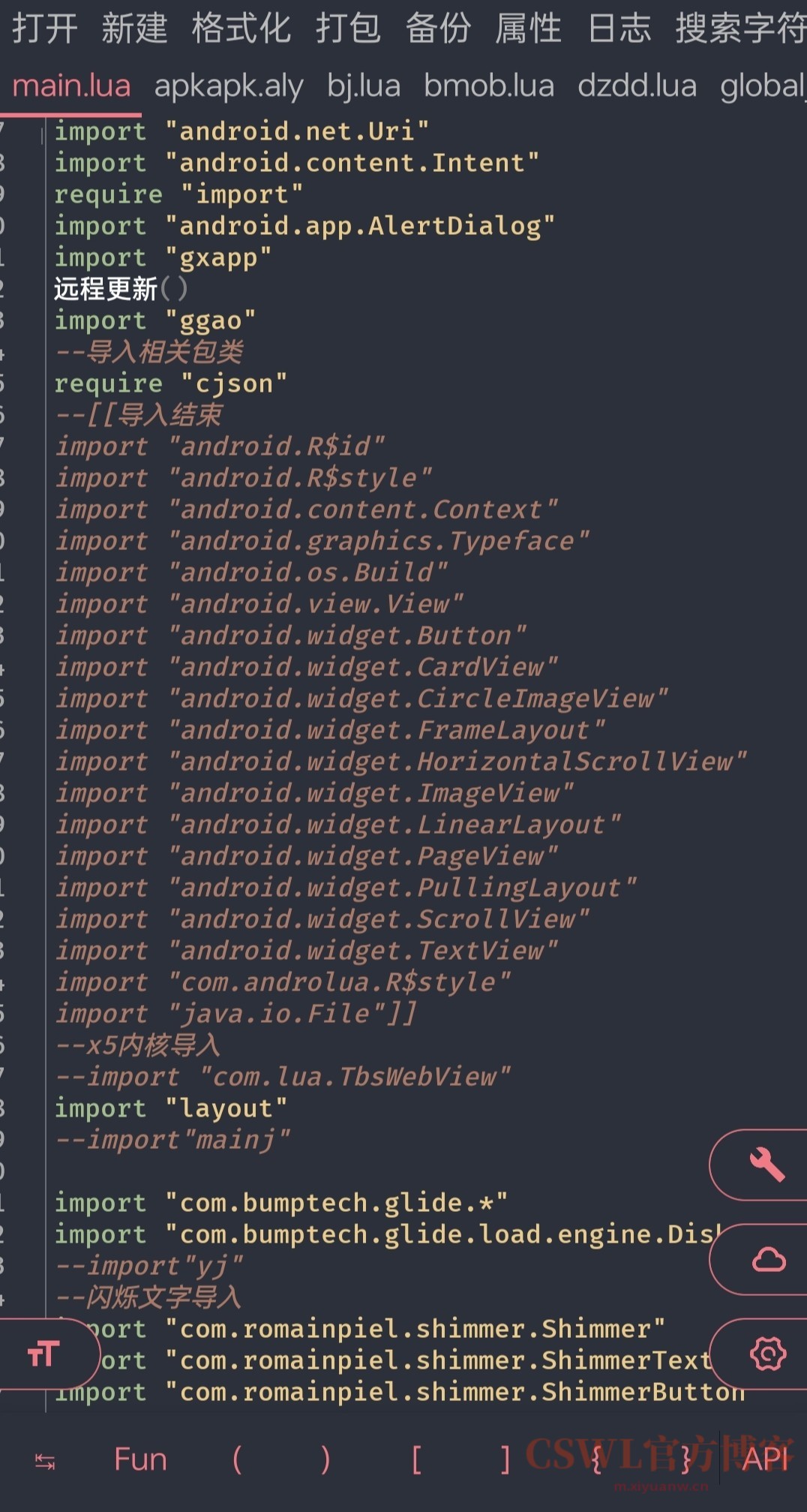Tap the tab indent arrows icon

click(45, 1460)
